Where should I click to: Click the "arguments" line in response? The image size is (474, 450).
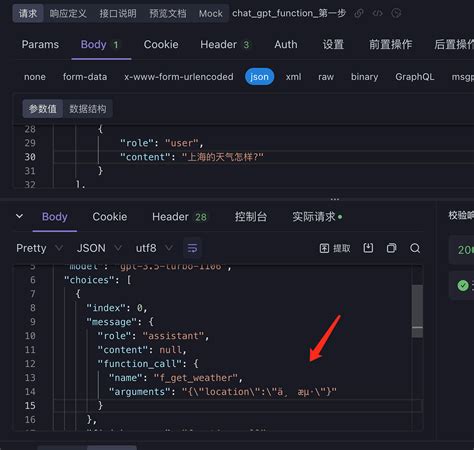pos(223,392)
